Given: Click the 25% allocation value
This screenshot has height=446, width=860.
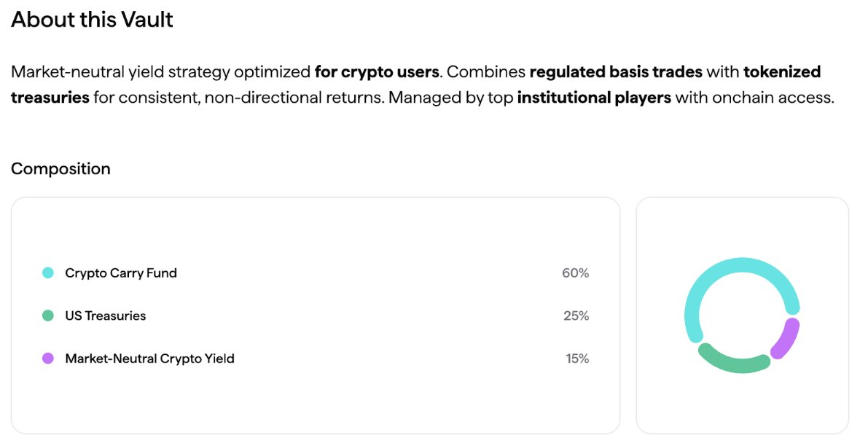Looking at the screenshot, I should tap(575, 316).
